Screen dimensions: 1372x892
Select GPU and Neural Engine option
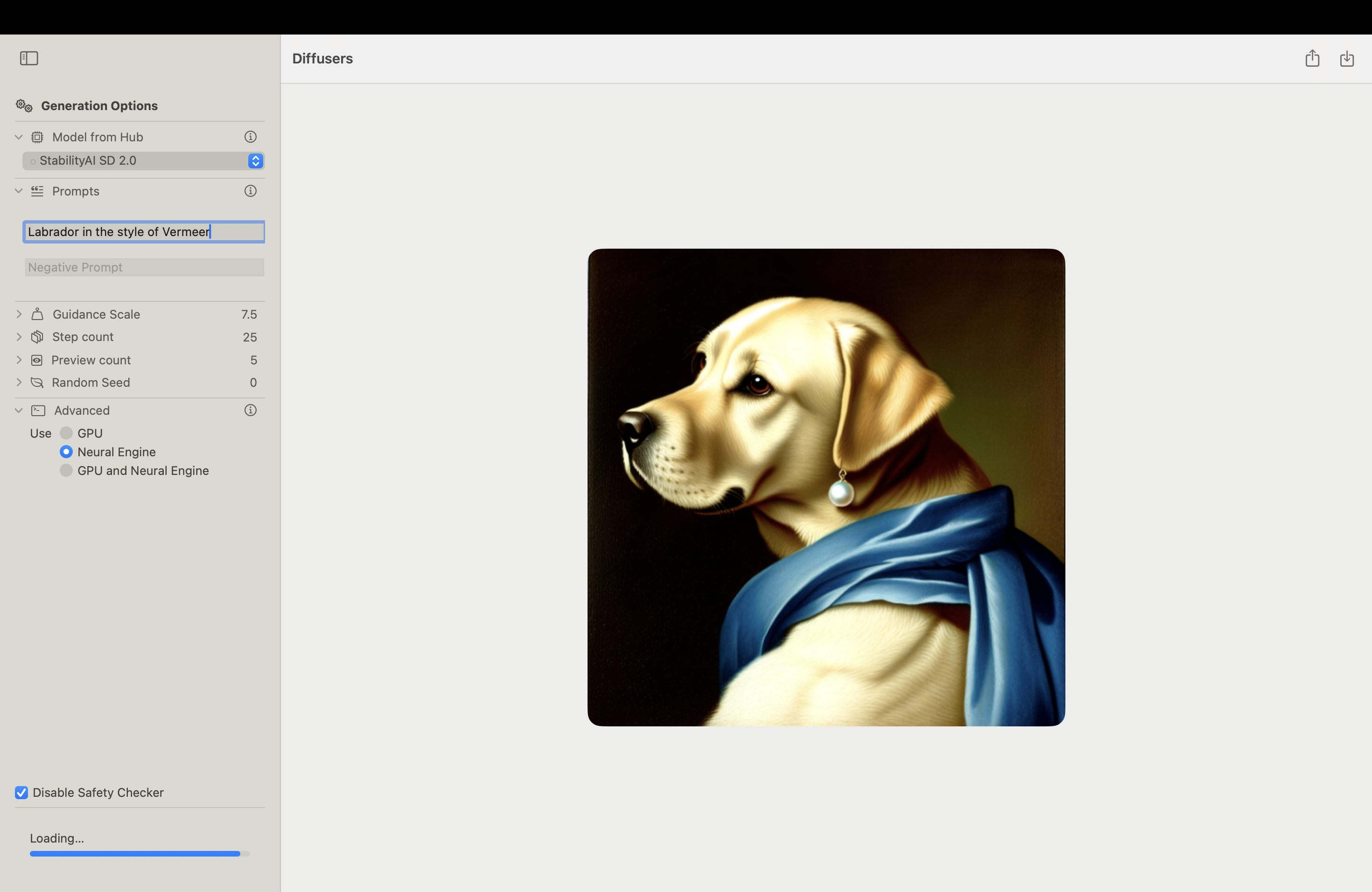(x=66, y=471)
